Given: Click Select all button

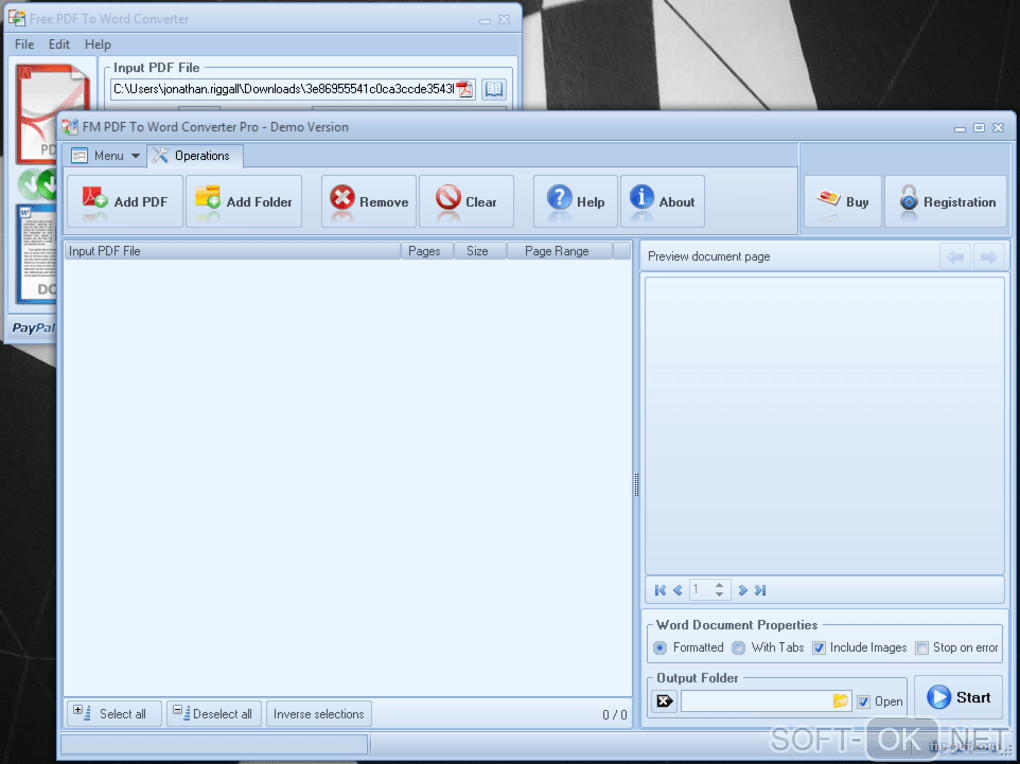Looking at the screenshot, I should (114, 714).
